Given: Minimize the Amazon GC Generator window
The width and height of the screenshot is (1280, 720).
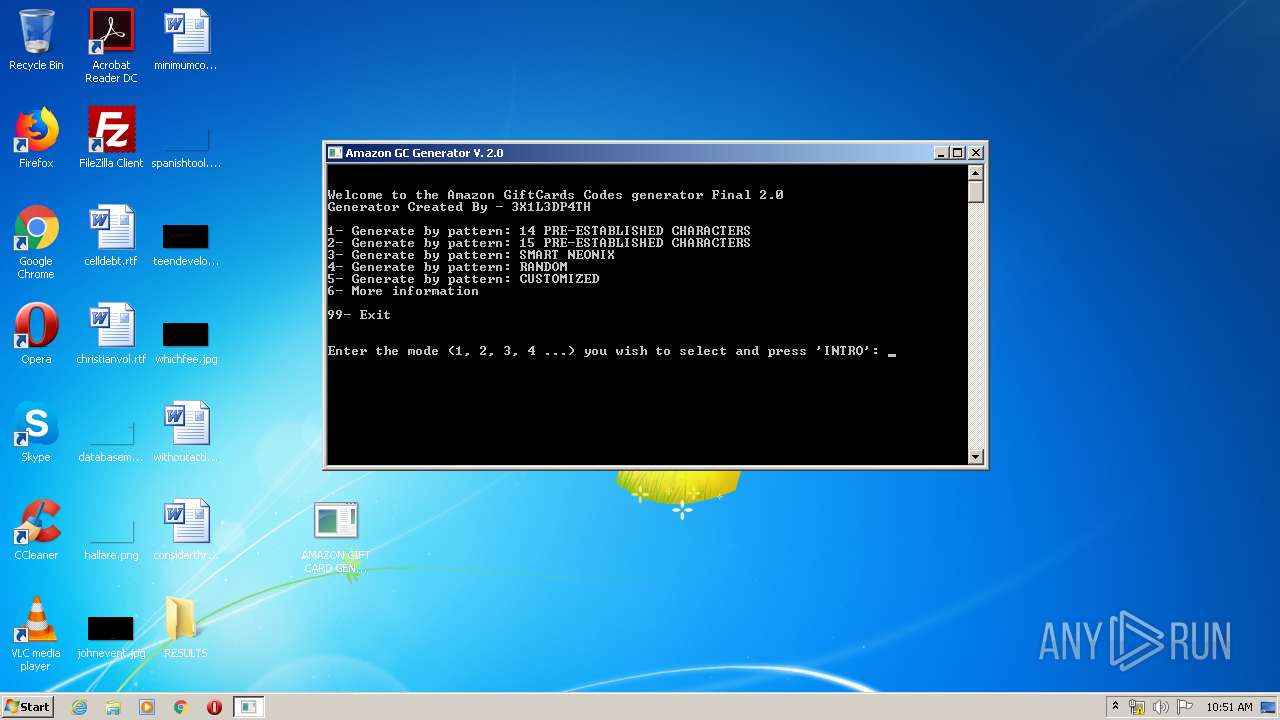Looking at the screenshot, I should pos(941,153).
